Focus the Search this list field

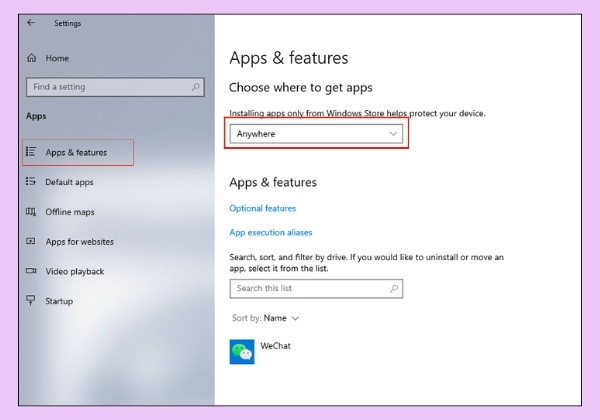(316, 288)
